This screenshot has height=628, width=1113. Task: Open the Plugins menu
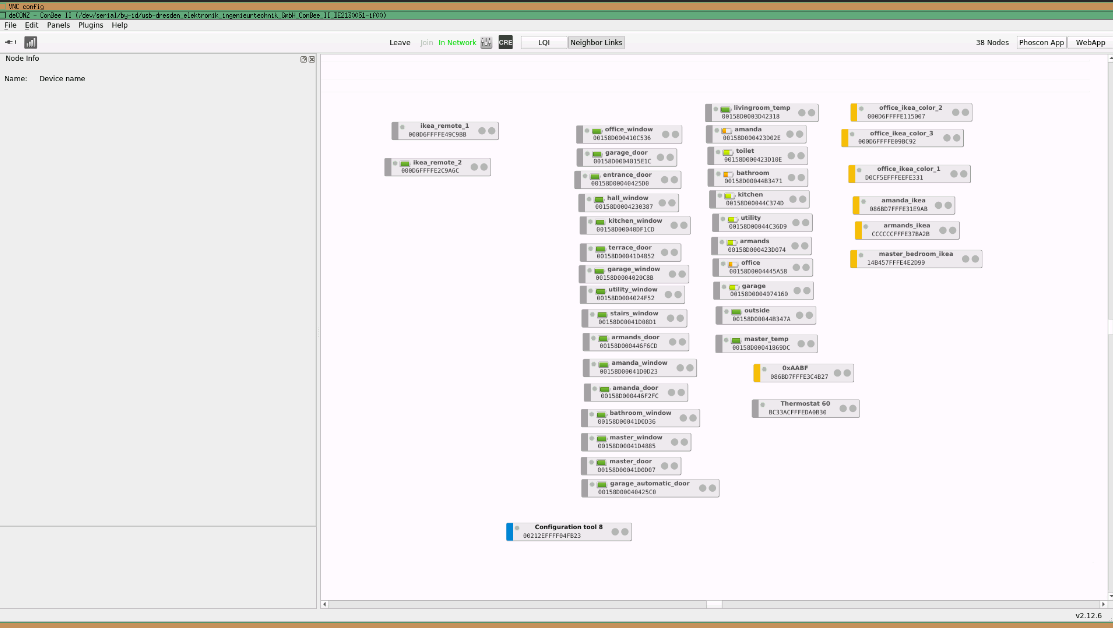pyautogui.click(x=91, y=25)
